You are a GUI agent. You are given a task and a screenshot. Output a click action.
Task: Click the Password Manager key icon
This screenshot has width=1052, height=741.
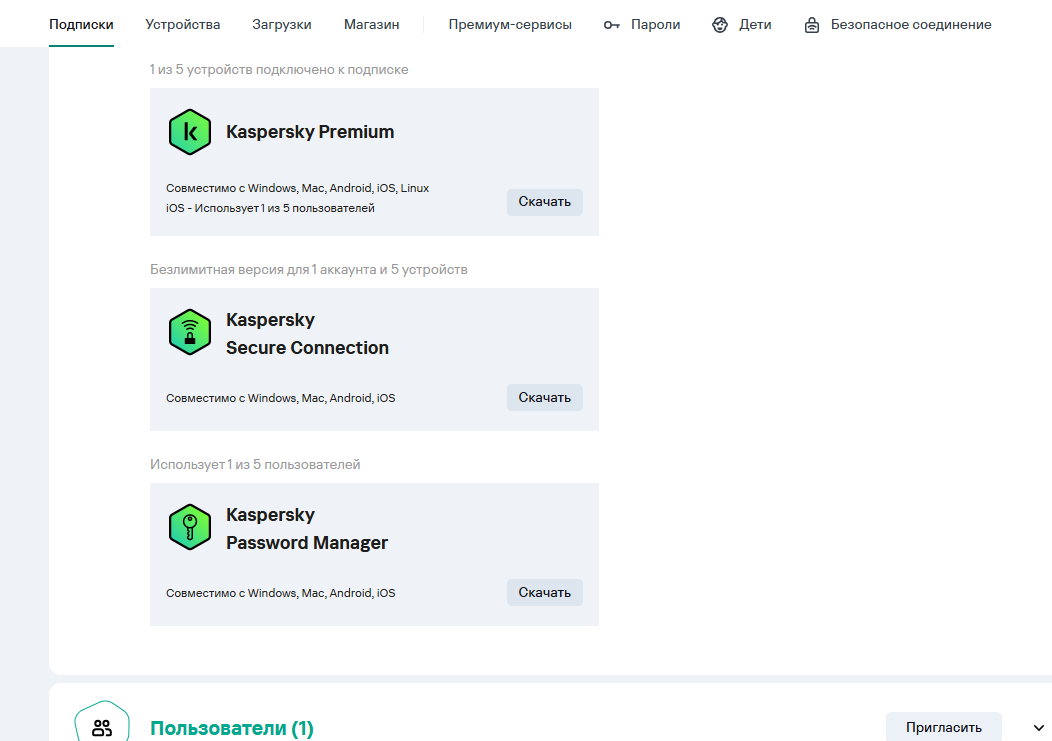click(x=190, y=528)
